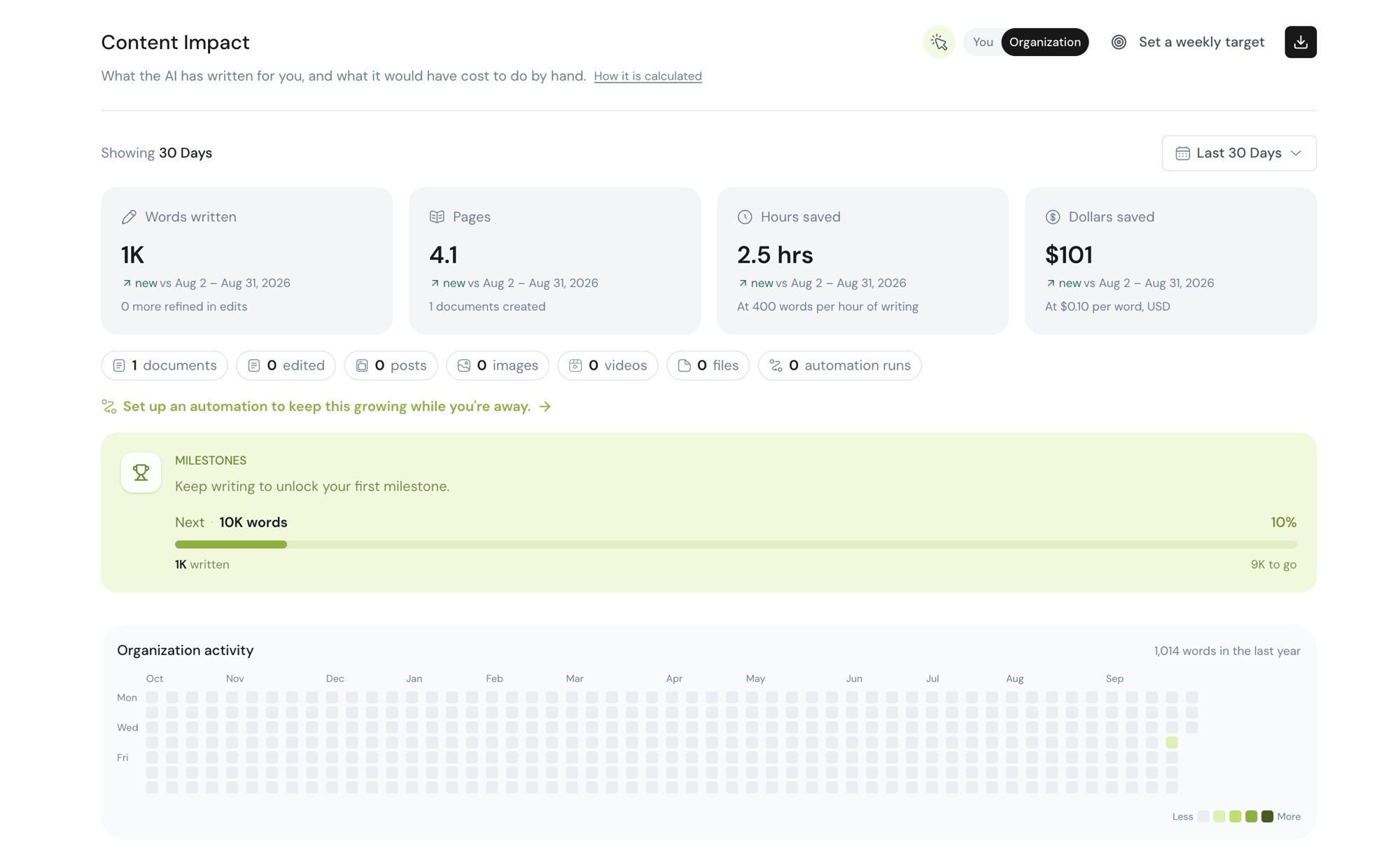Open Set up an automation link

[326, 407]
